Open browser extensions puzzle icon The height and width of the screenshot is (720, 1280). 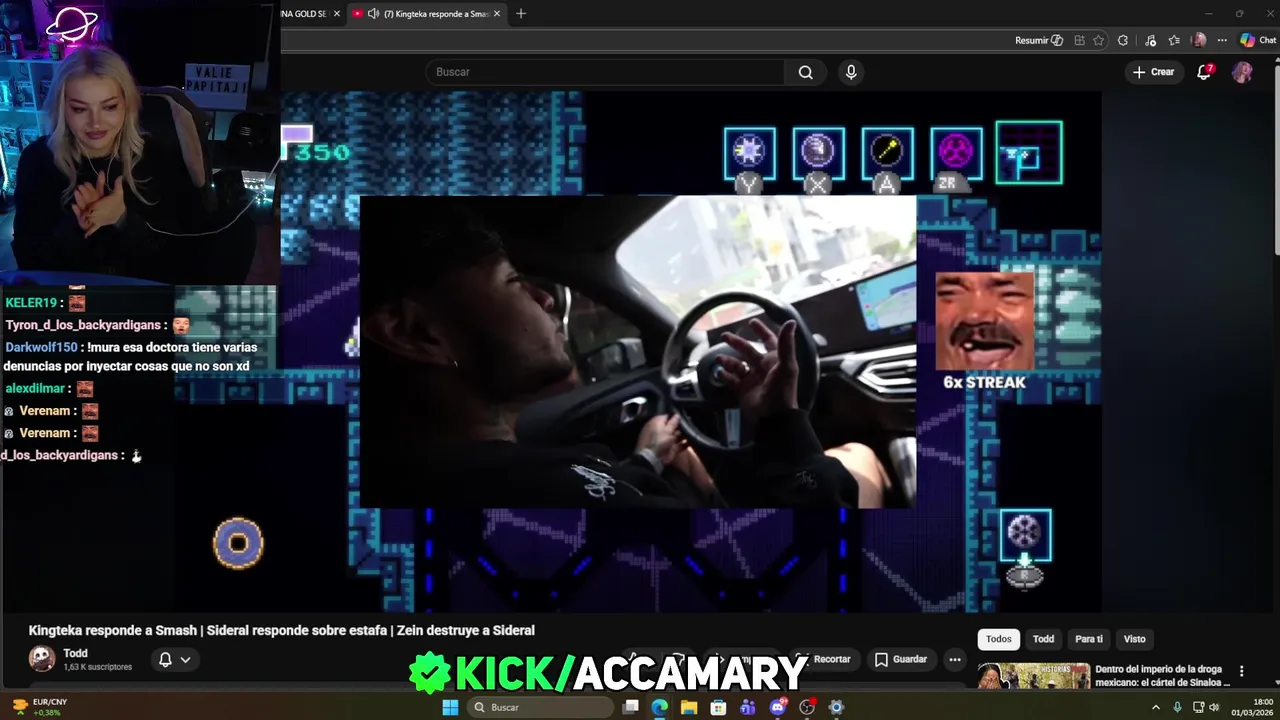(1123, 40)
